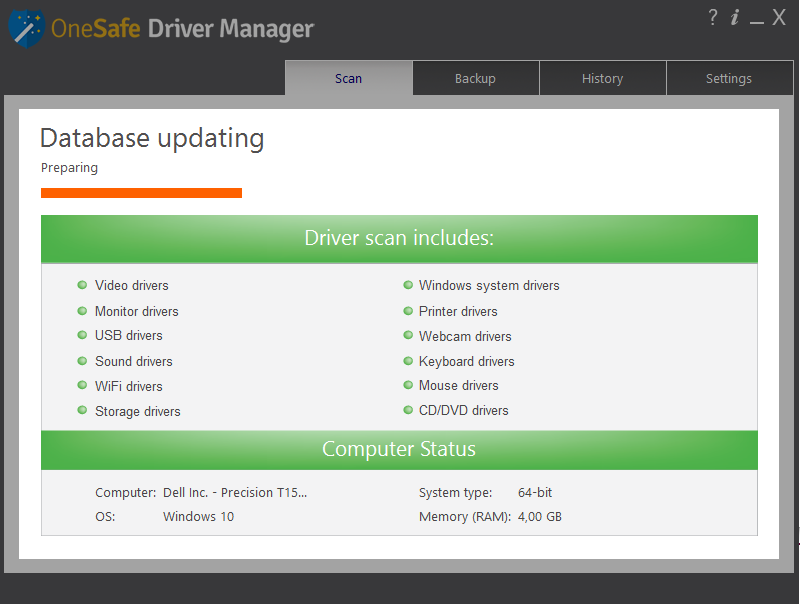This screenshot has width=800, height=604.
Task: Click the green bullet beside Sound drivers
Action: [82, 361]
